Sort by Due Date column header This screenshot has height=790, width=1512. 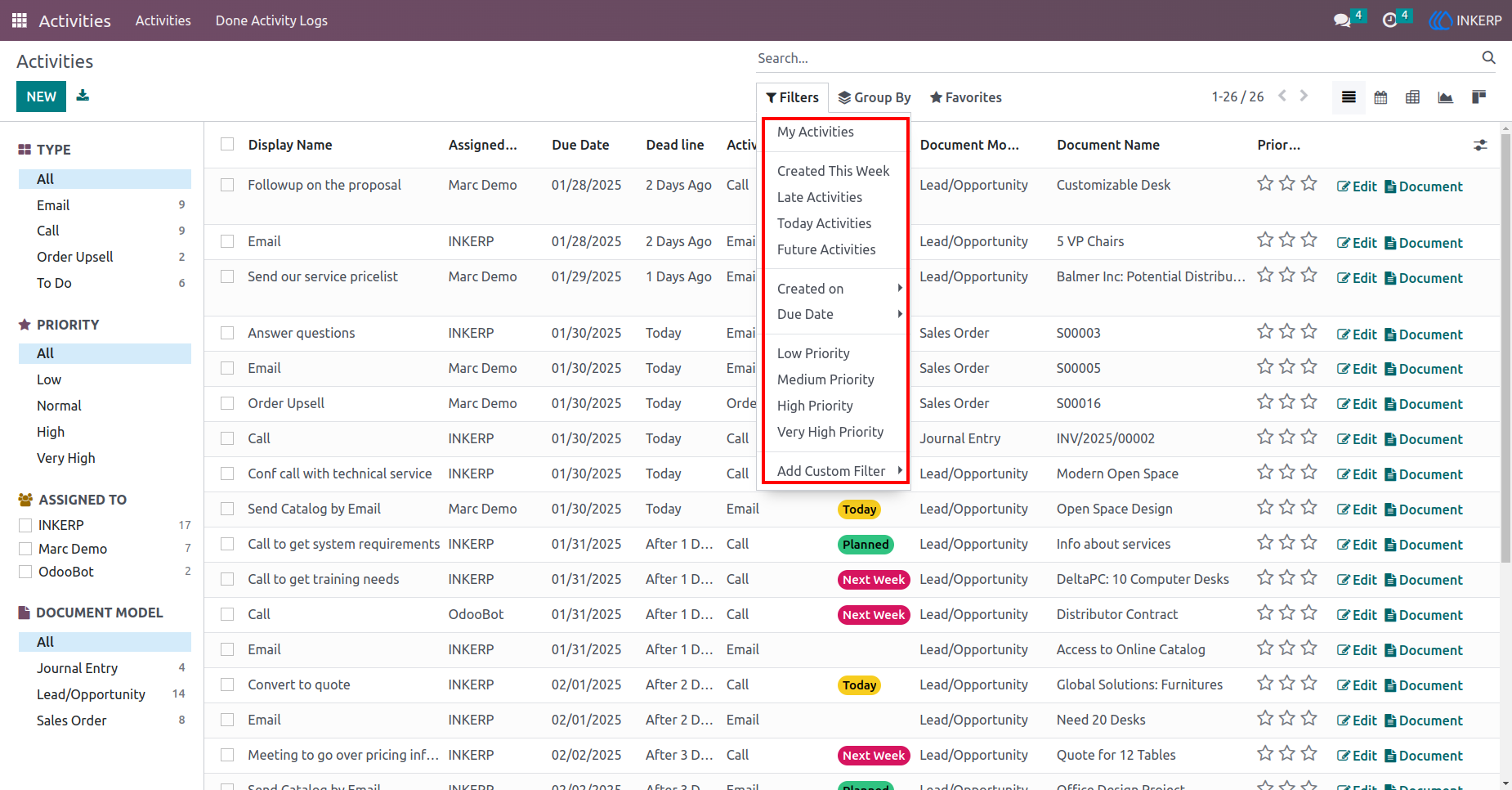(x=580, y=145)
